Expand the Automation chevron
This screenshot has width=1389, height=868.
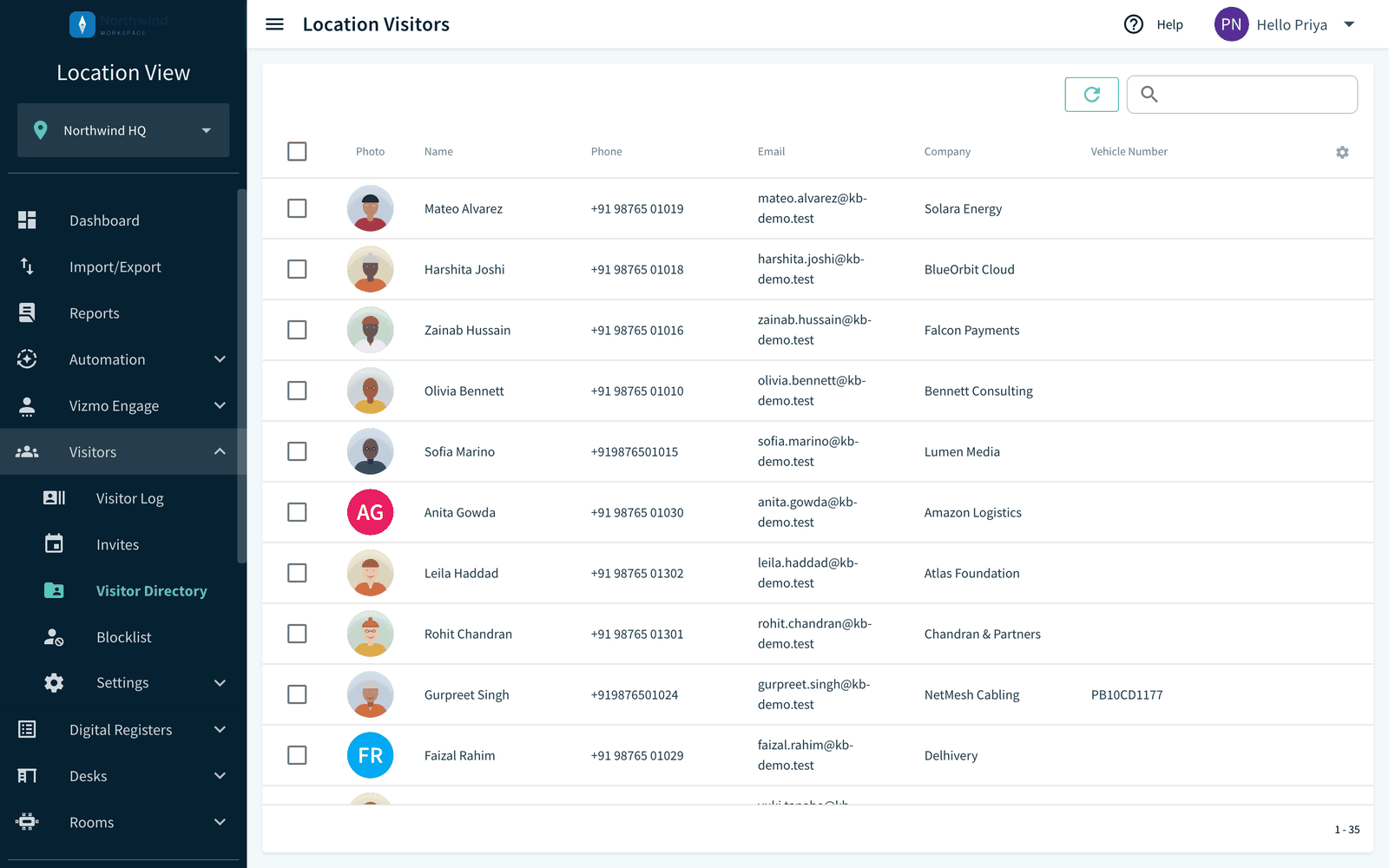click(x=220, y=359)
